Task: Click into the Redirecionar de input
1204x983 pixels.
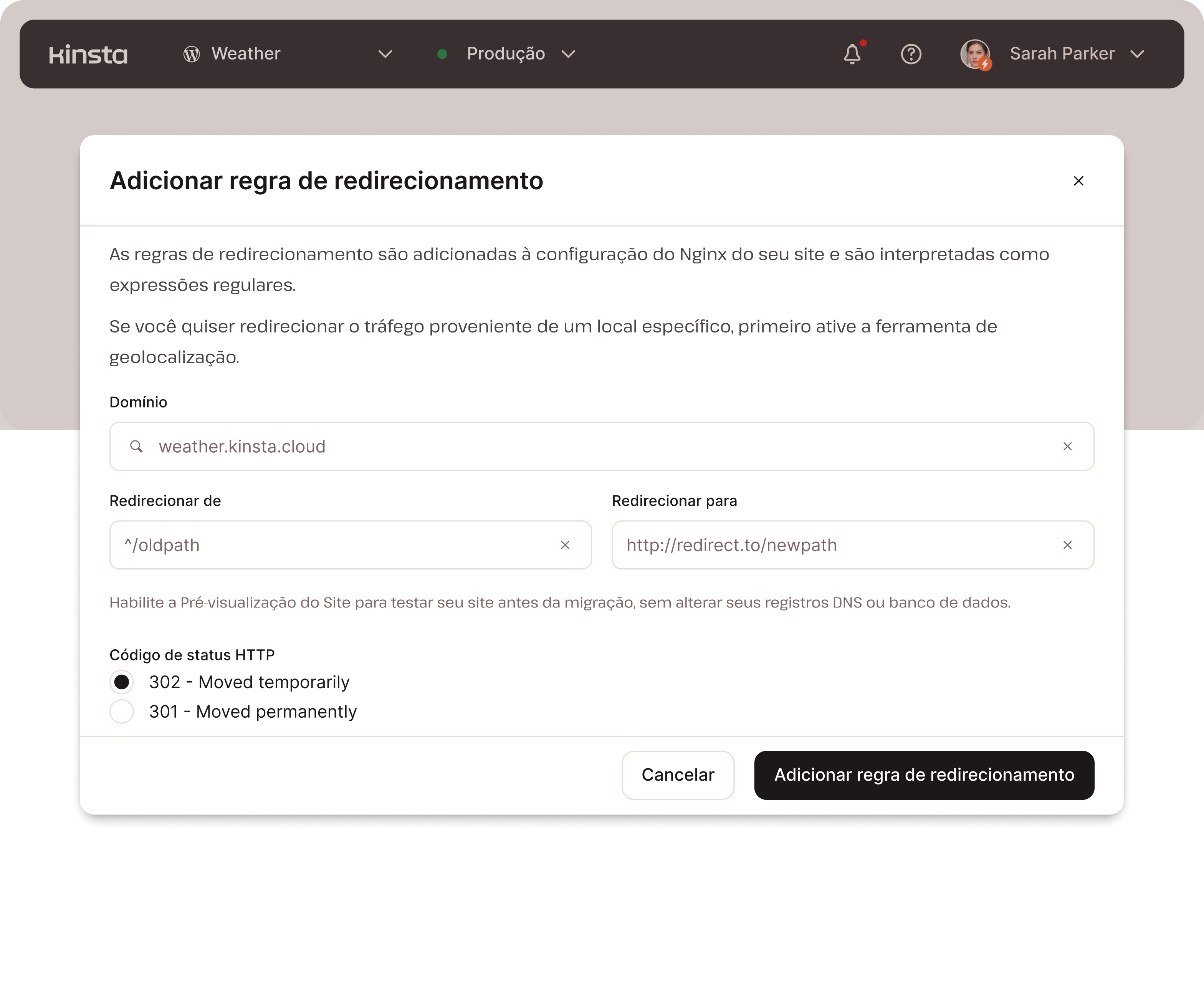Action: point(334,545)
